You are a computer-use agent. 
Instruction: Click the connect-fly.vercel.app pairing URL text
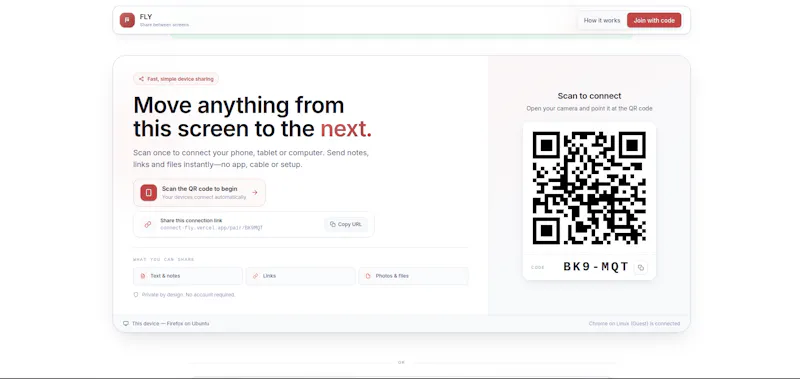point(211,228)
